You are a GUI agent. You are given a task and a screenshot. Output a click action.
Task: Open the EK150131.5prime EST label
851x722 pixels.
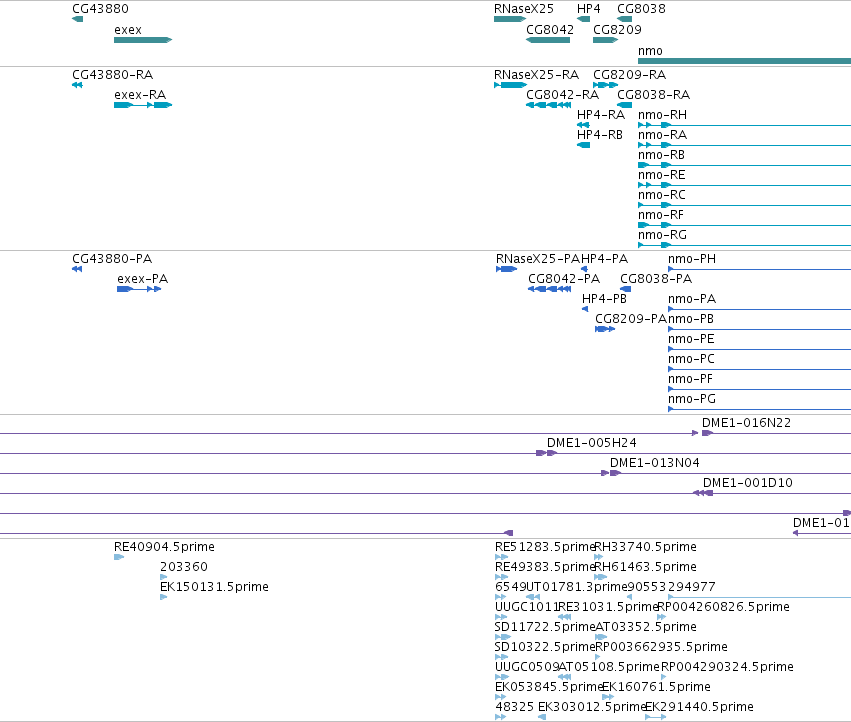[214, 587]
